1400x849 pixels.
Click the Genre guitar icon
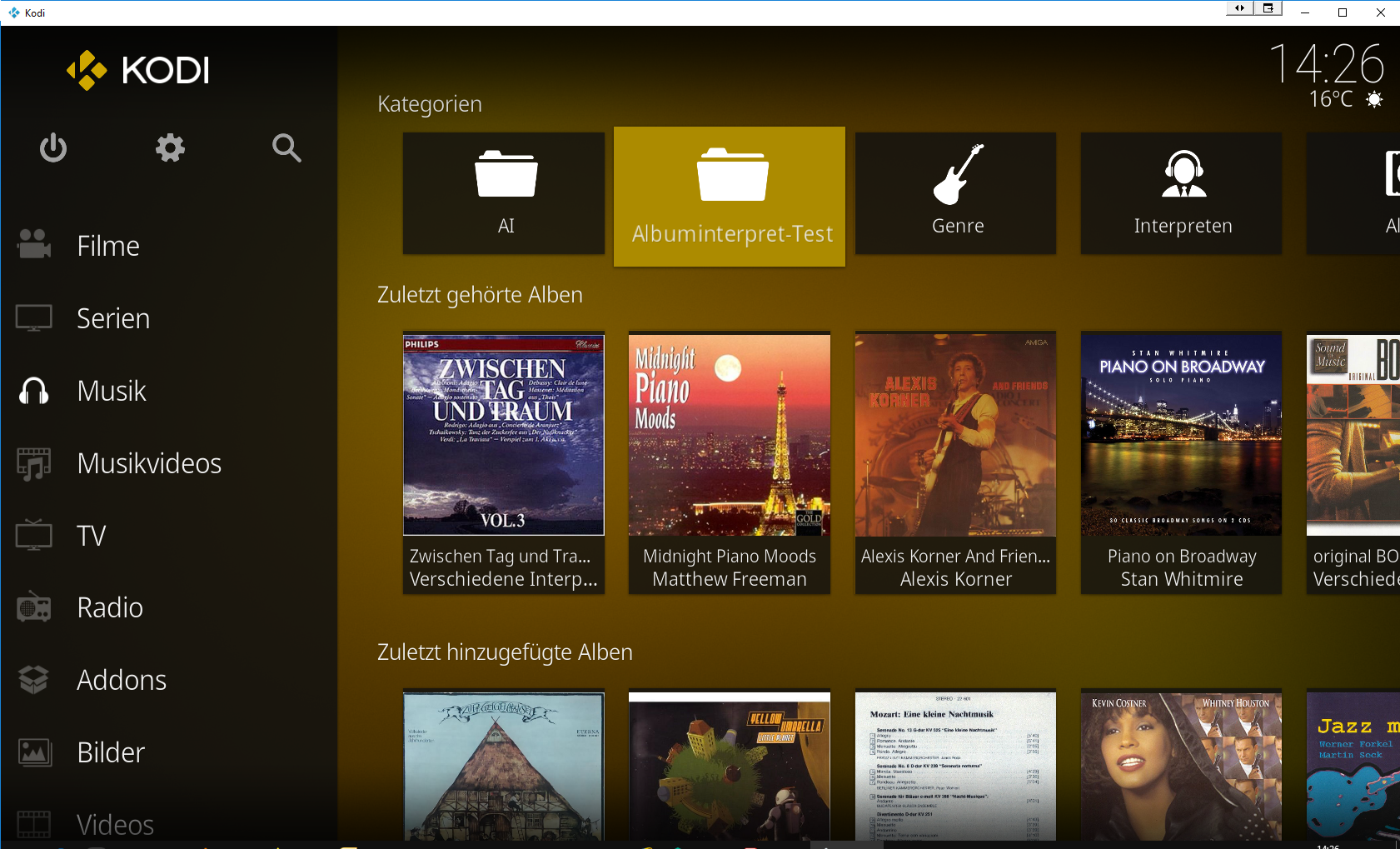(x=958, y=174)
